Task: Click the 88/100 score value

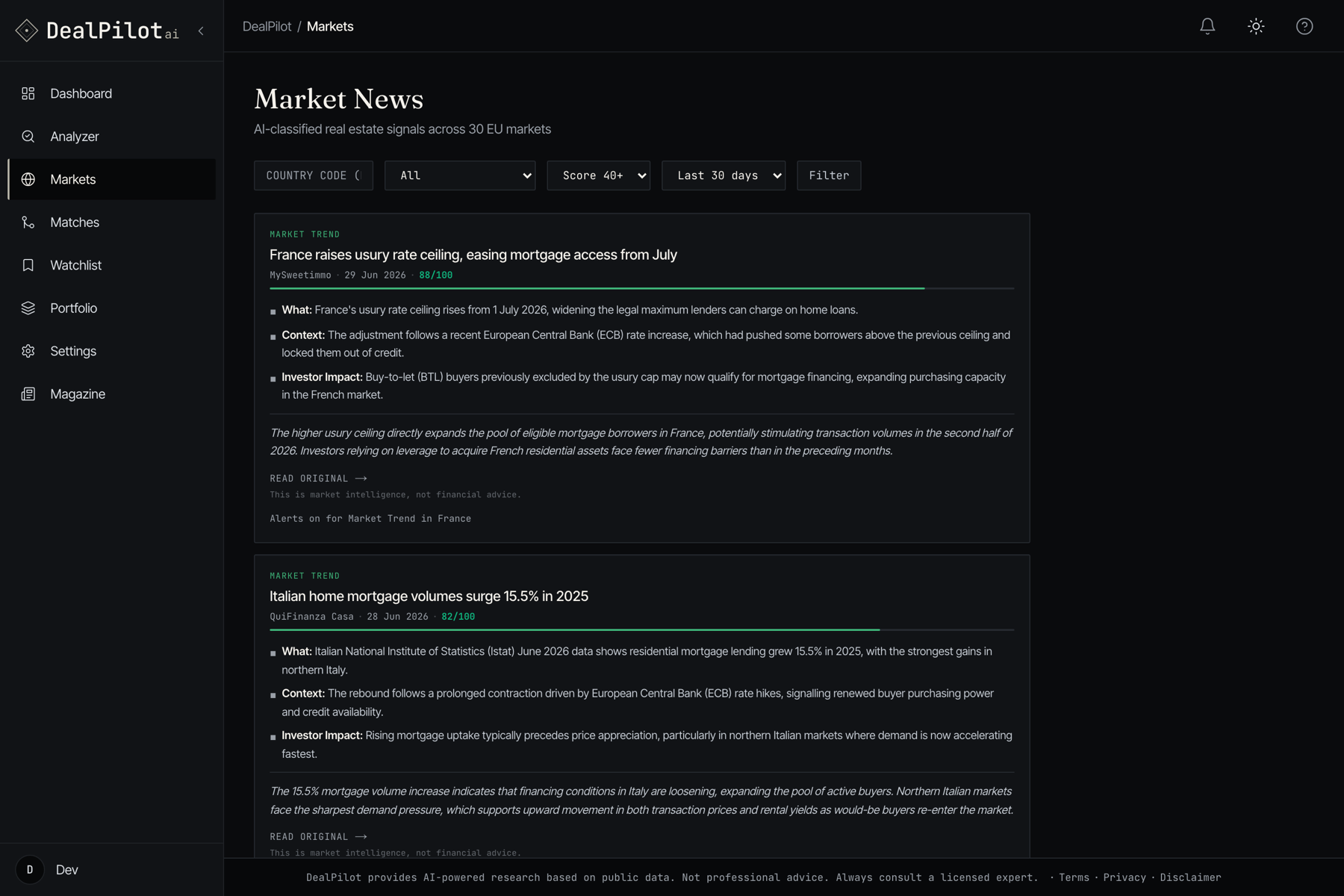Action: (x=436, y=275)
